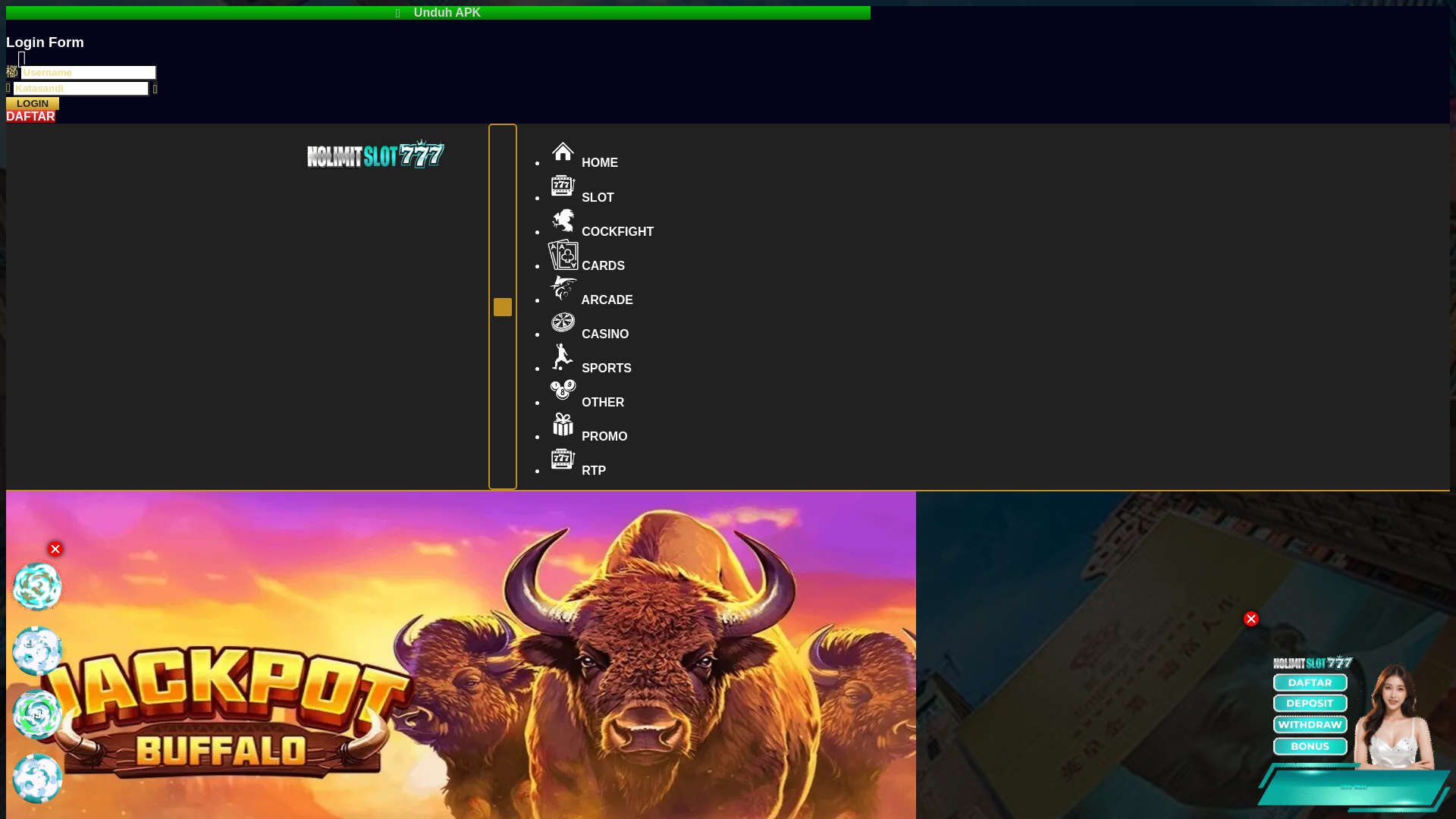The image size is (1456, 819).
Task: Click the glowing chip icon under left close
Action: pyautogui.click(x=37, y=587)
